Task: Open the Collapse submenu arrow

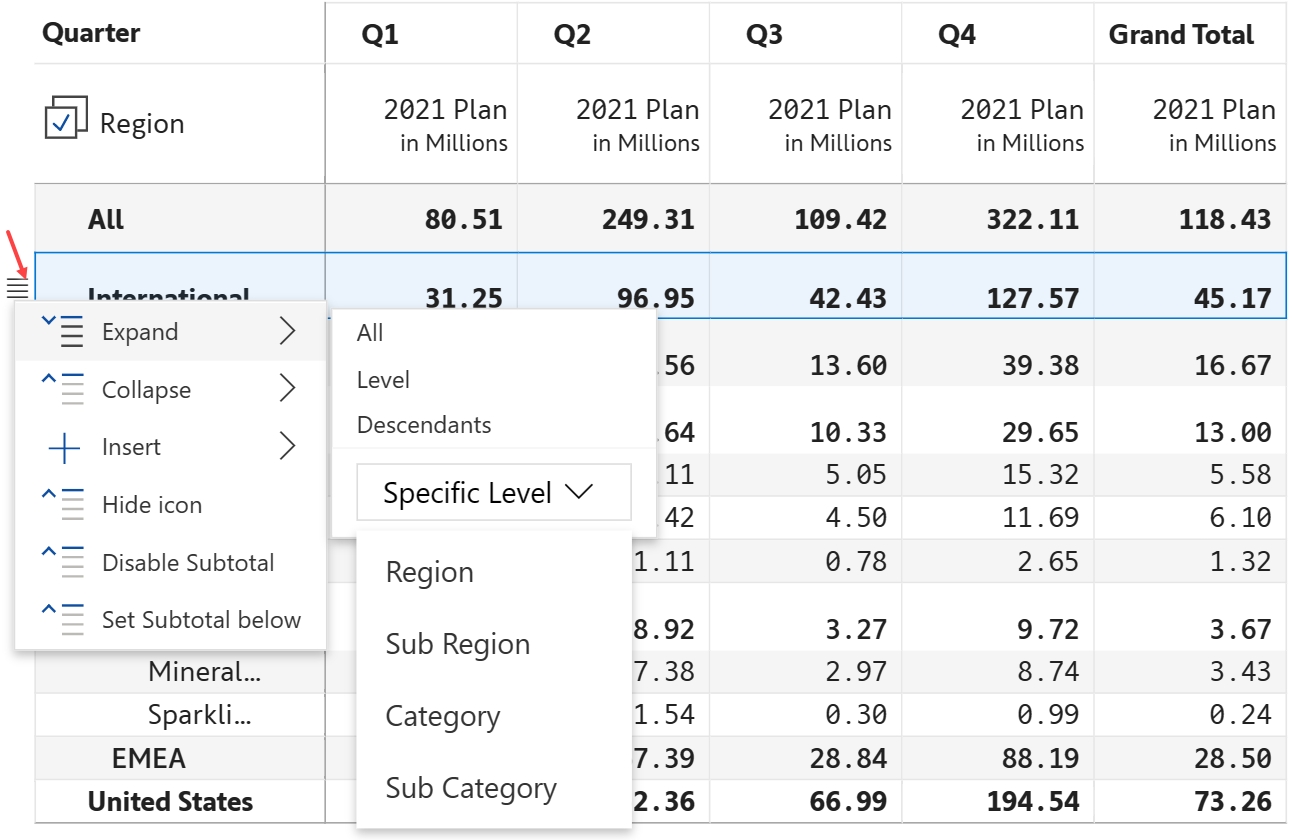Action: [288, 389]
